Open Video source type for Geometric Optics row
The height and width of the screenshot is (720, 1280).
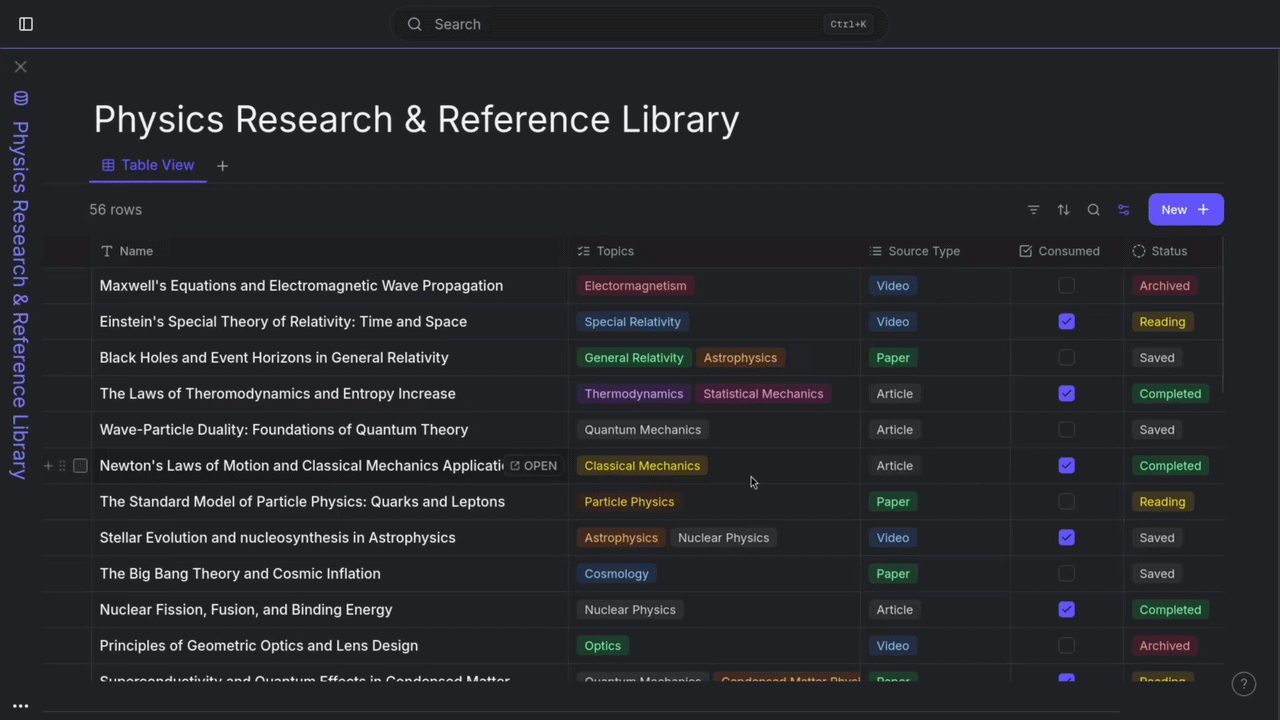tap(893, 646)
